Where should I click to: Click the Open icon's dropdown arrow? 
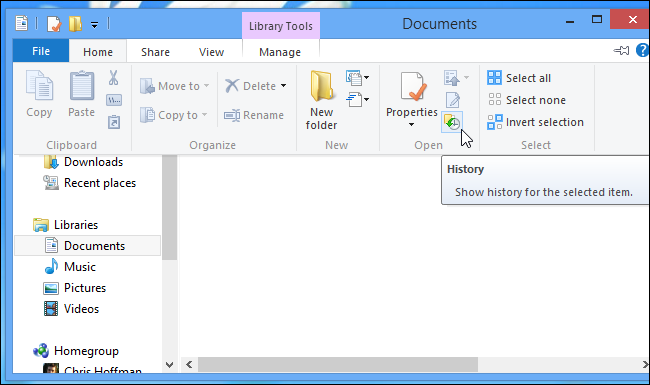pos(466,77)
